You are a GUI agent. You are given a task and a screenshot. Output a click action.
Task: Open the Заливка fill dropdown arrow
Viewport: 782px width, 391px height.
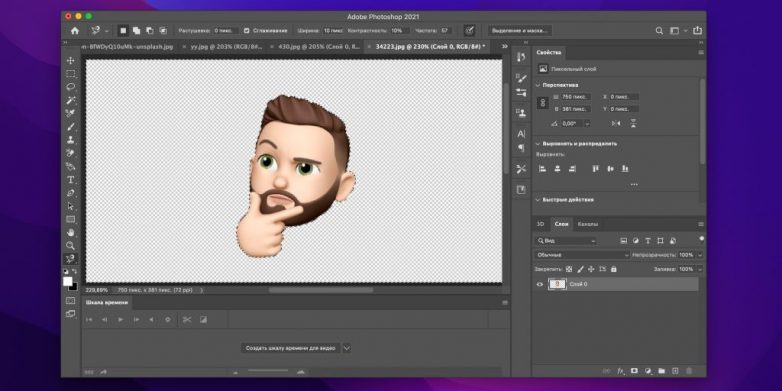coord(700,269)
